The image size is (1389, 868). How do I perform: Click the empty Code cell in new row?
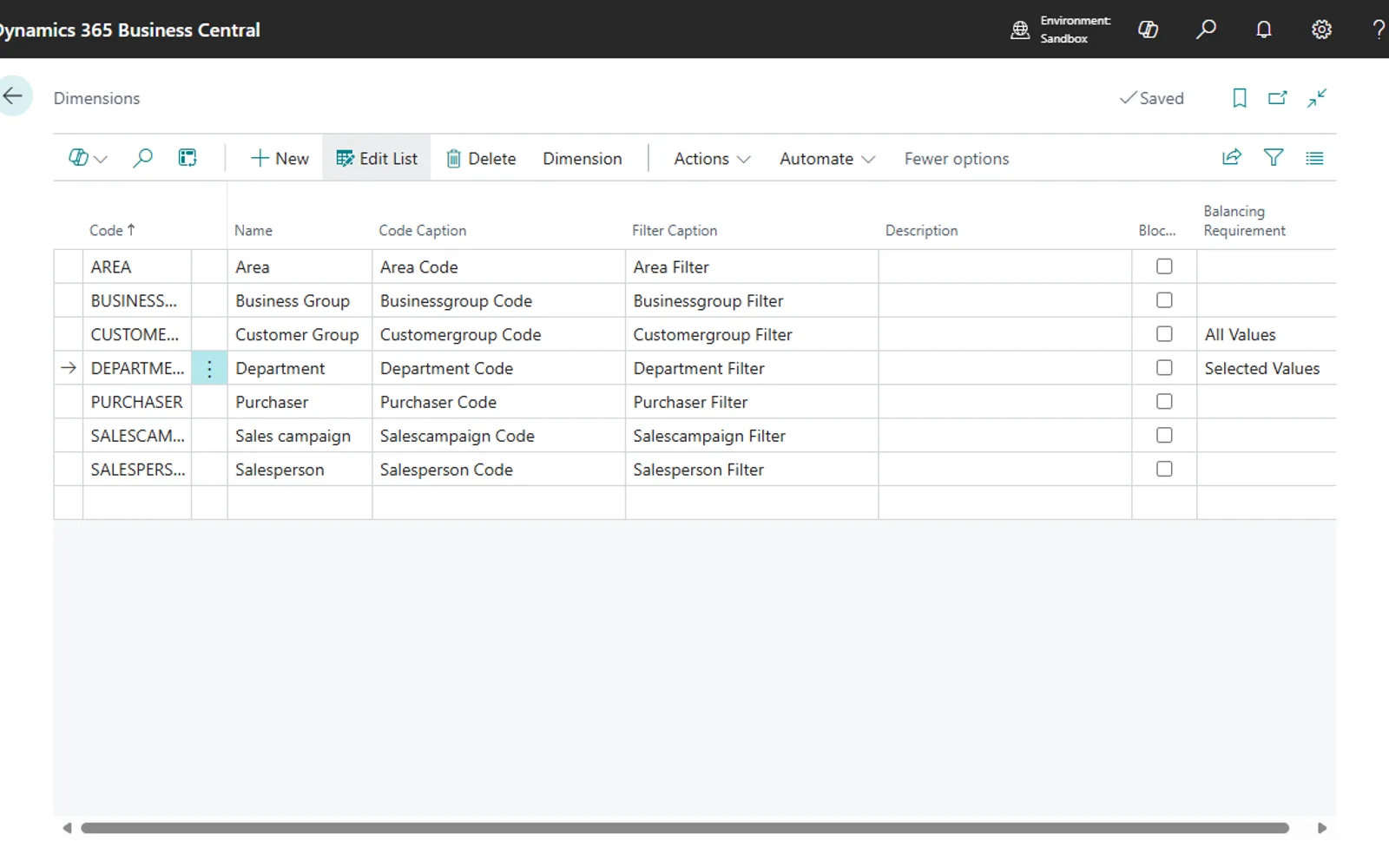click(137, 503)
